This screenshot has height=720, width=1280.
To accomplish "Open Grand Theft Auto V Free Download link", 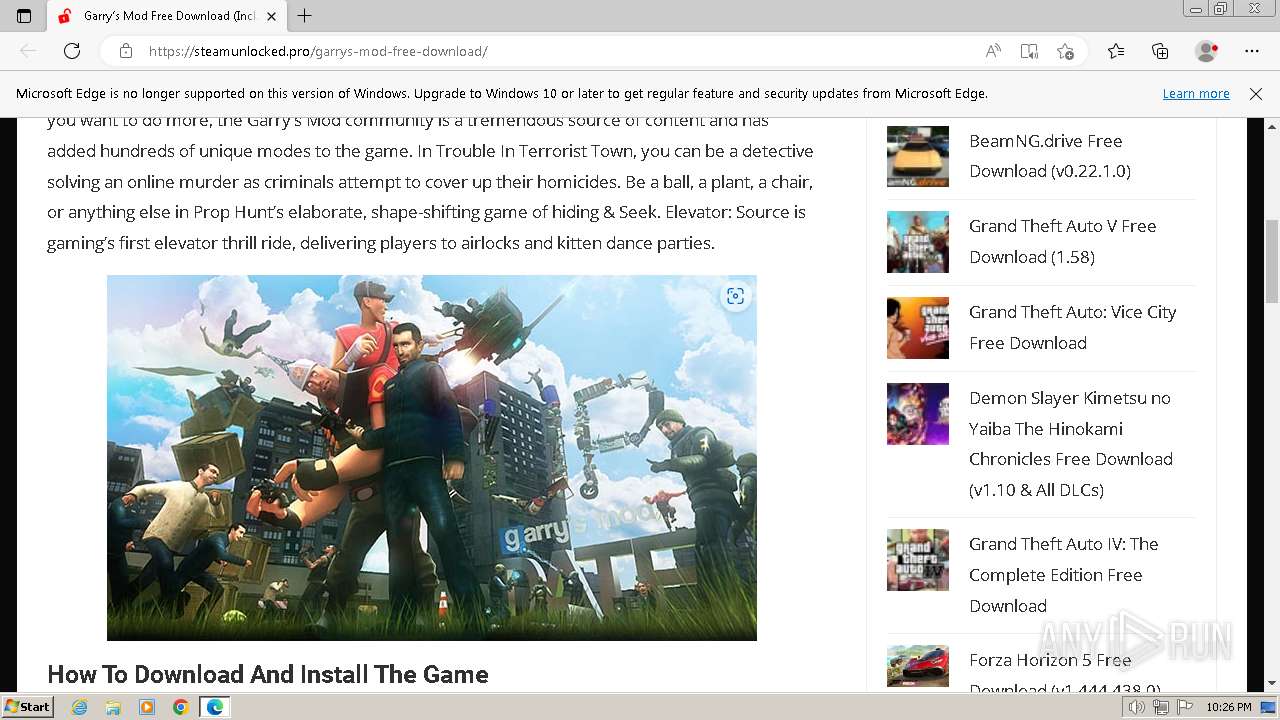I will coord(1062,241).
